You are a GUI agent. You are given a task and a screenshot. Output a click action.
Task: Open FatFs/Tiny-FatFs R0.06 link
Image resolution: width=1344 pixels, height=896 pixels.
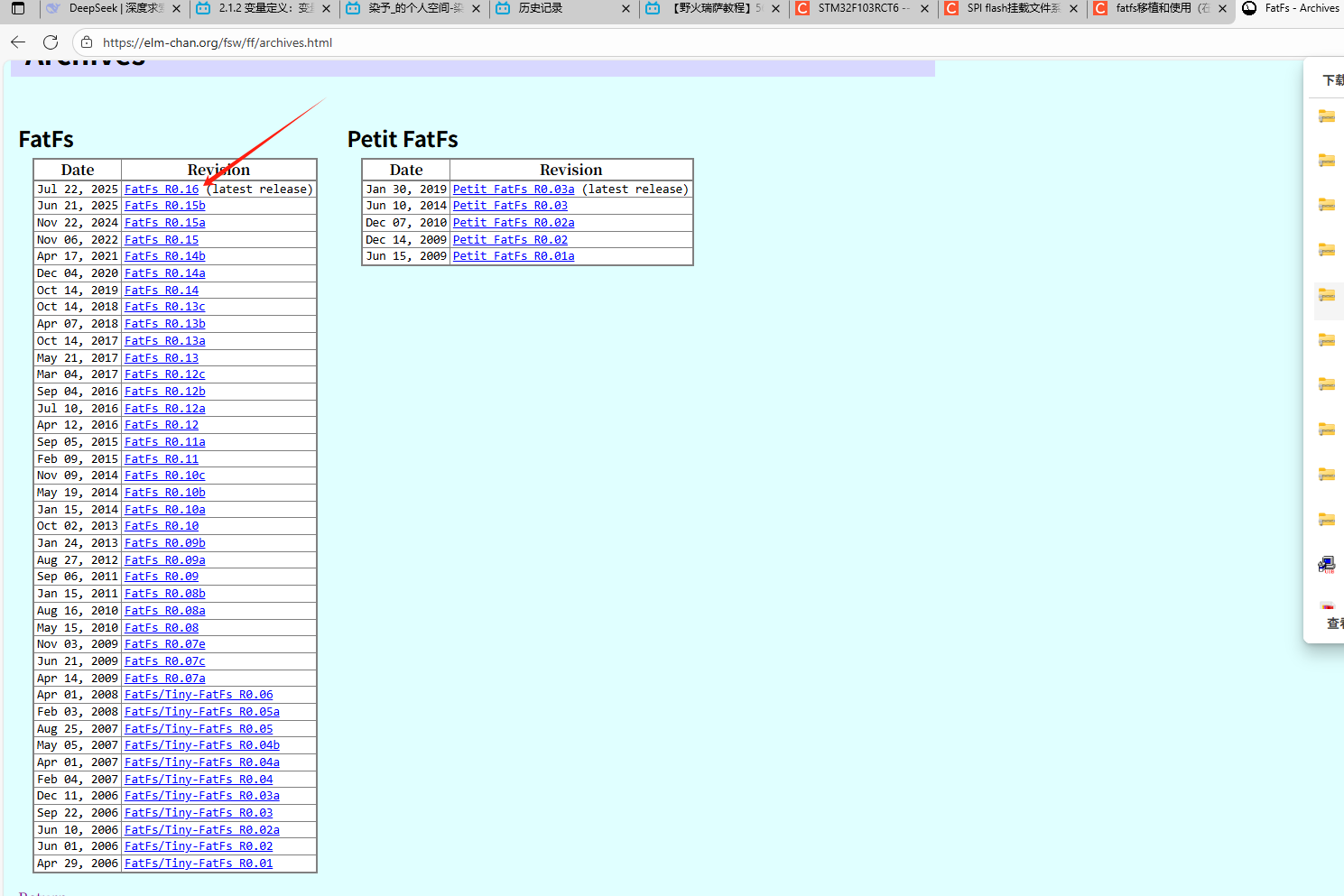pos(199,695)
